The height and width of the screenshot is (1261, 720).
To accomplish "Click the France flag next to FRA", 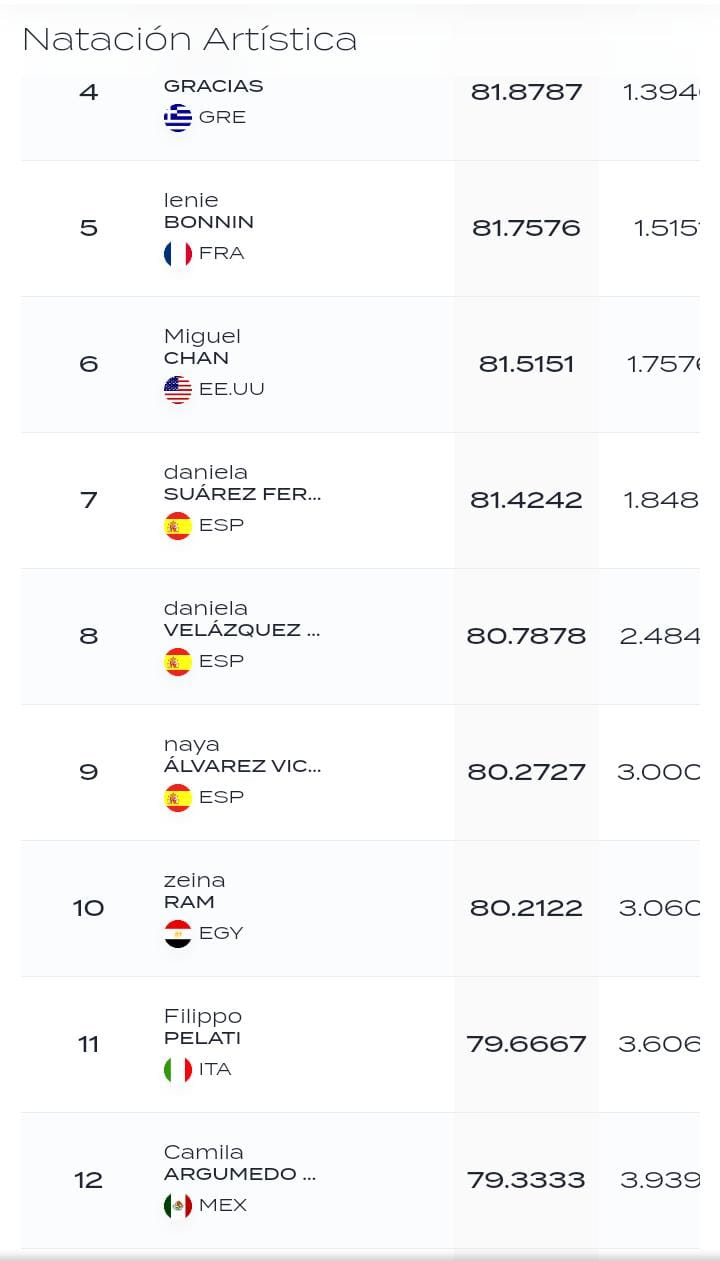I will point(178,253).
